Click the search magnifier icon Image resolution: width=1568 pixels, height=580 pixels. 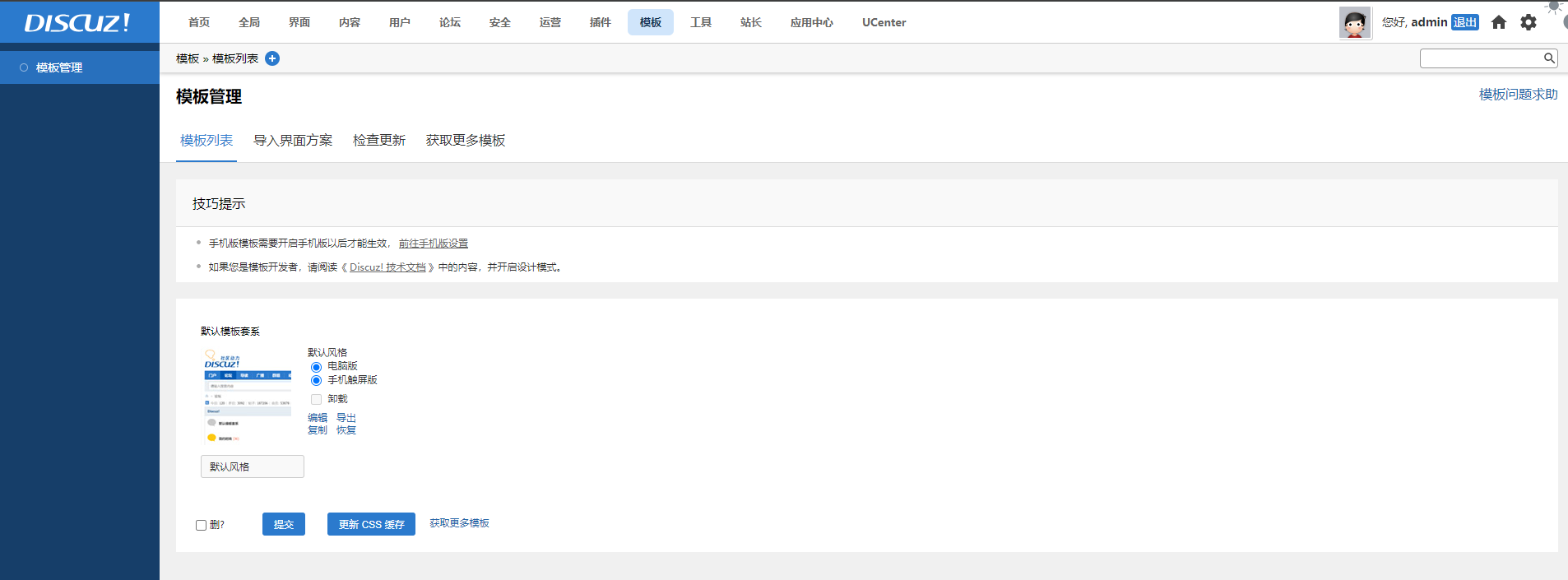1549,58
